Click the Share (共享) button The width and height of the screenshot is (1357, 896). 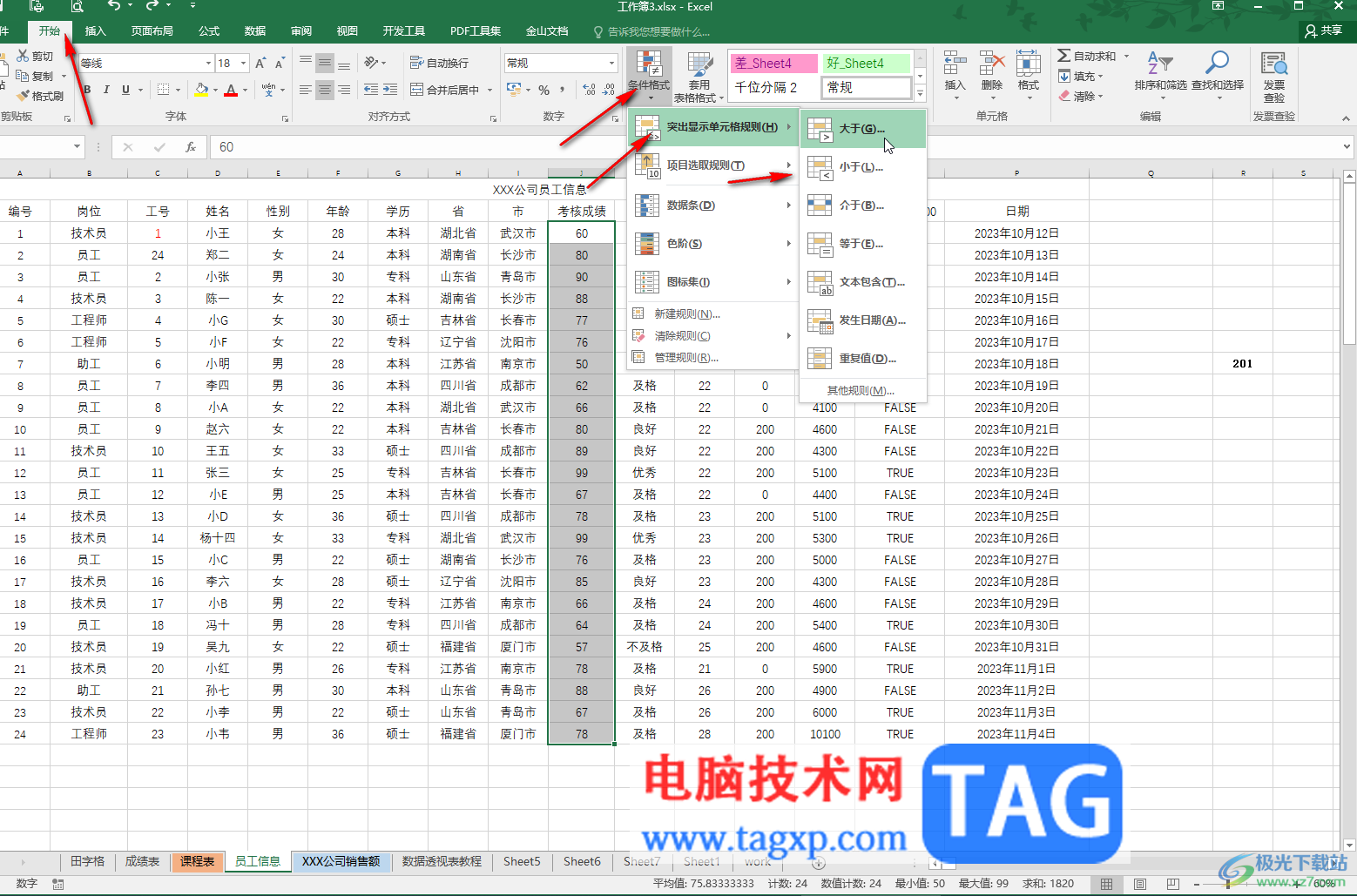tap(1324, 30)
